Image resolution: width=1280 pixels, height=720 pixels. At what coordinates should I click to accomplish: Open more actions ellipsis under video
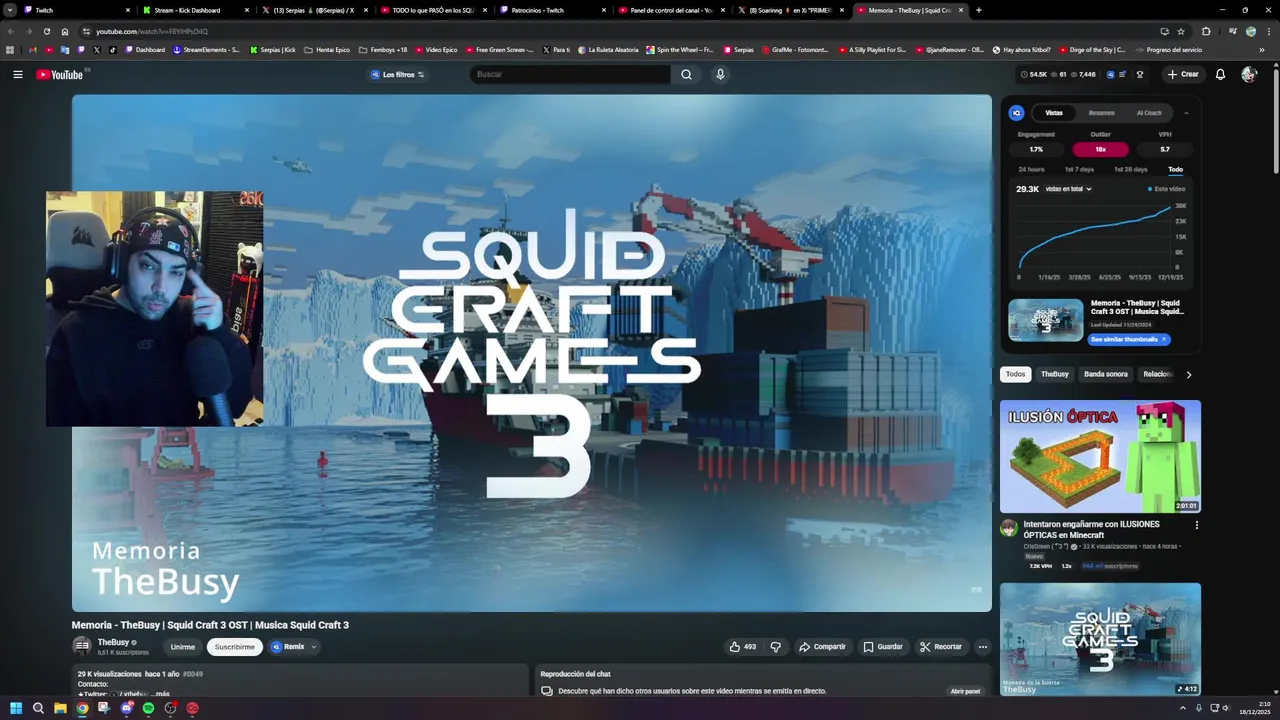click(982, 647)
